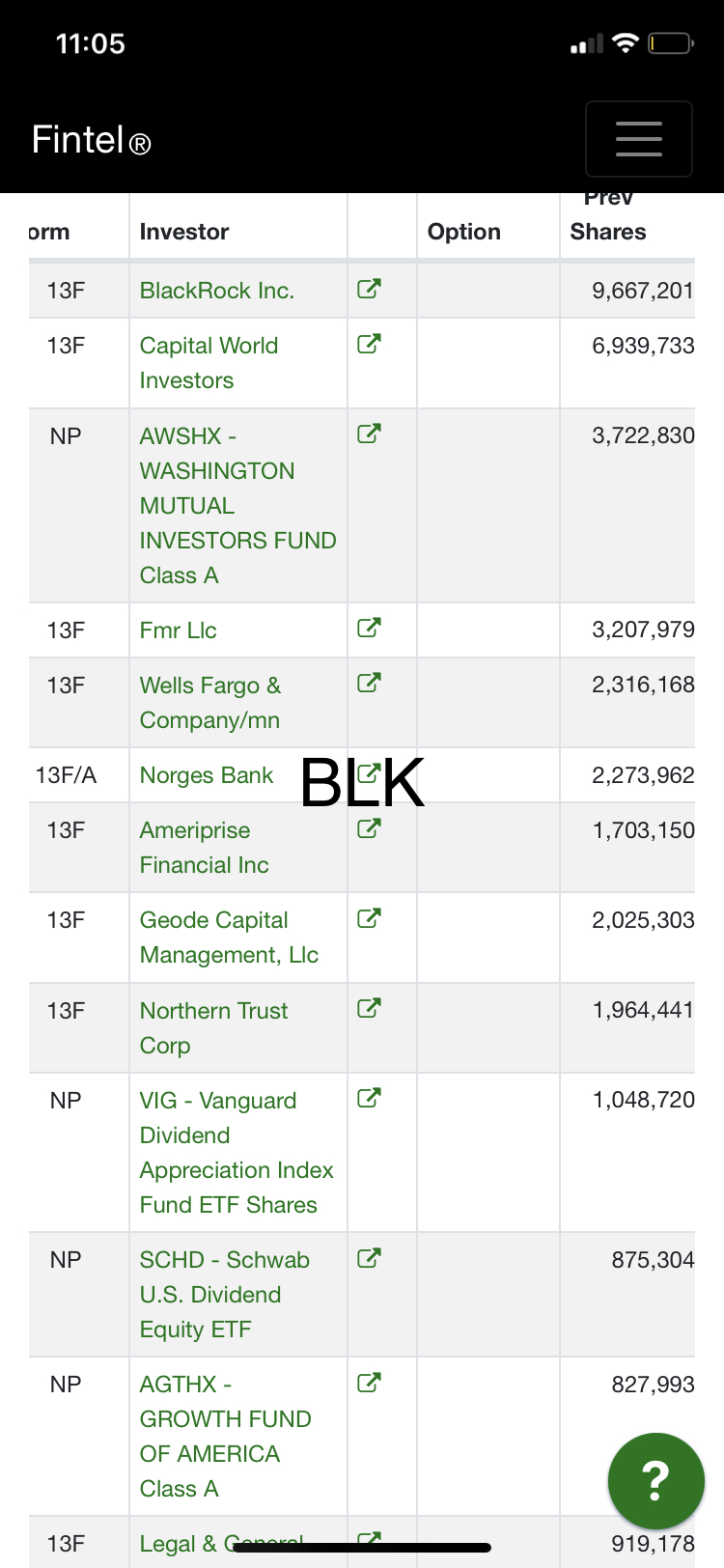This screenshot has height=1568, width=724.
Task: Open external link icon for VIG Vanguard Dividend
Action: [369, 1099]
